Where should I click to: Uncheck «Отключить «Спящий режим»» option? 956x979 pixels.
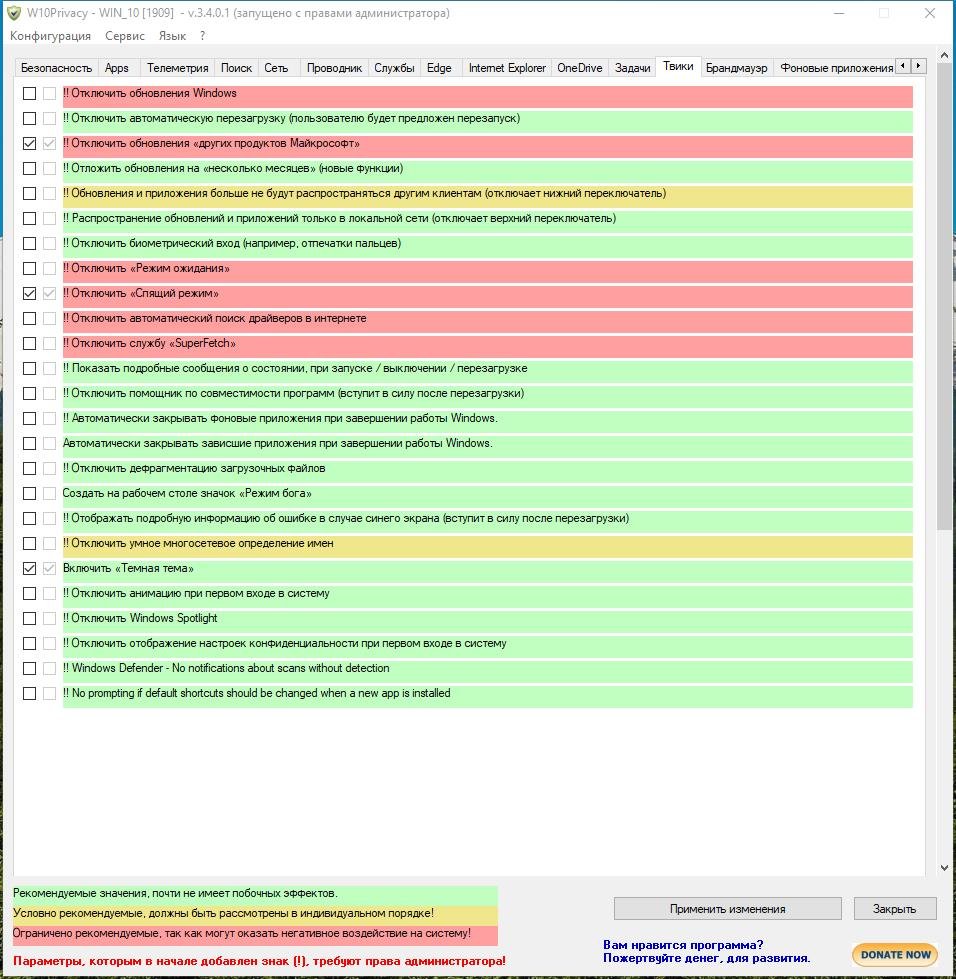click(x=30, y=294)
